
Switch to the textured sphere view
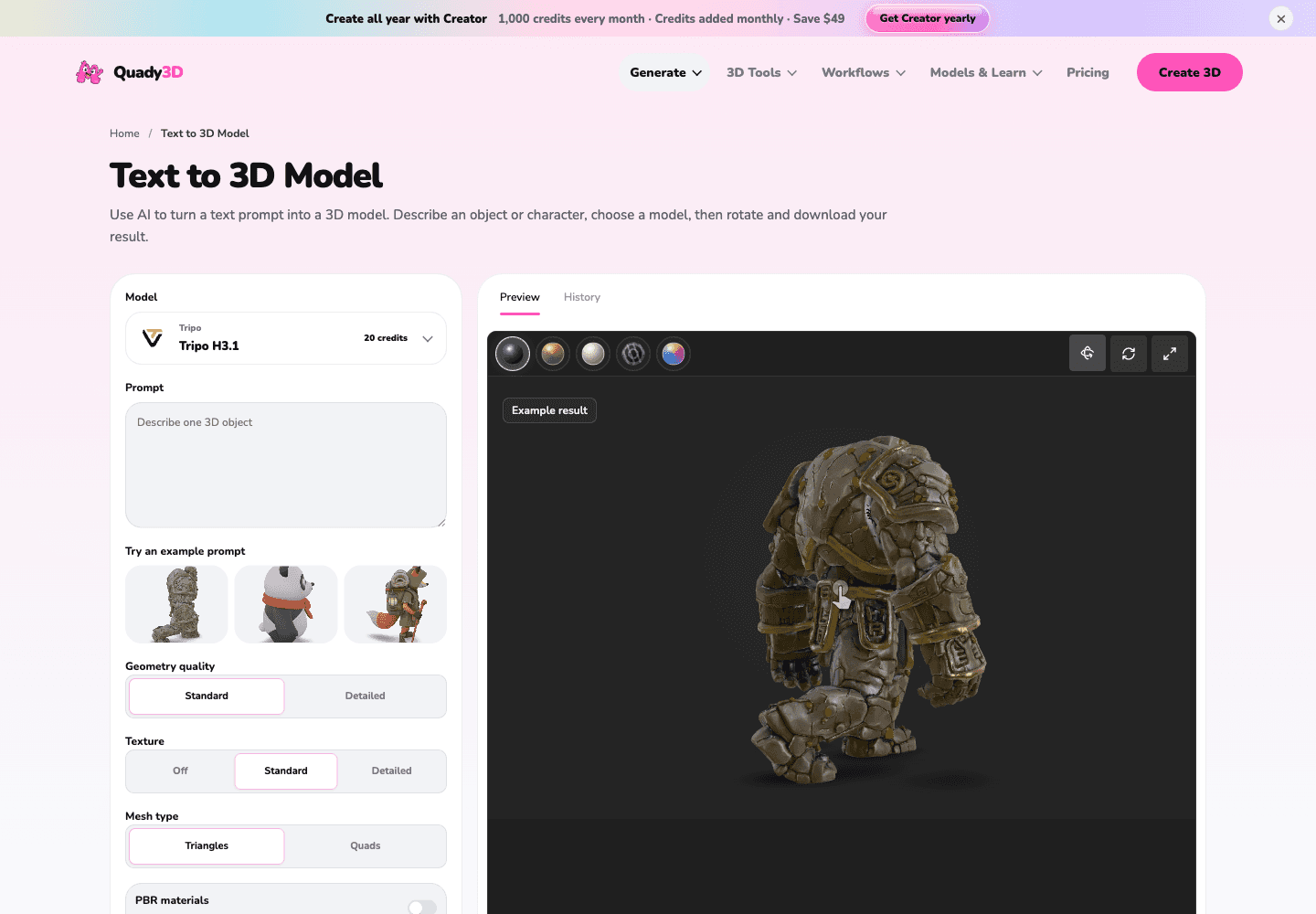click(553, 354)
